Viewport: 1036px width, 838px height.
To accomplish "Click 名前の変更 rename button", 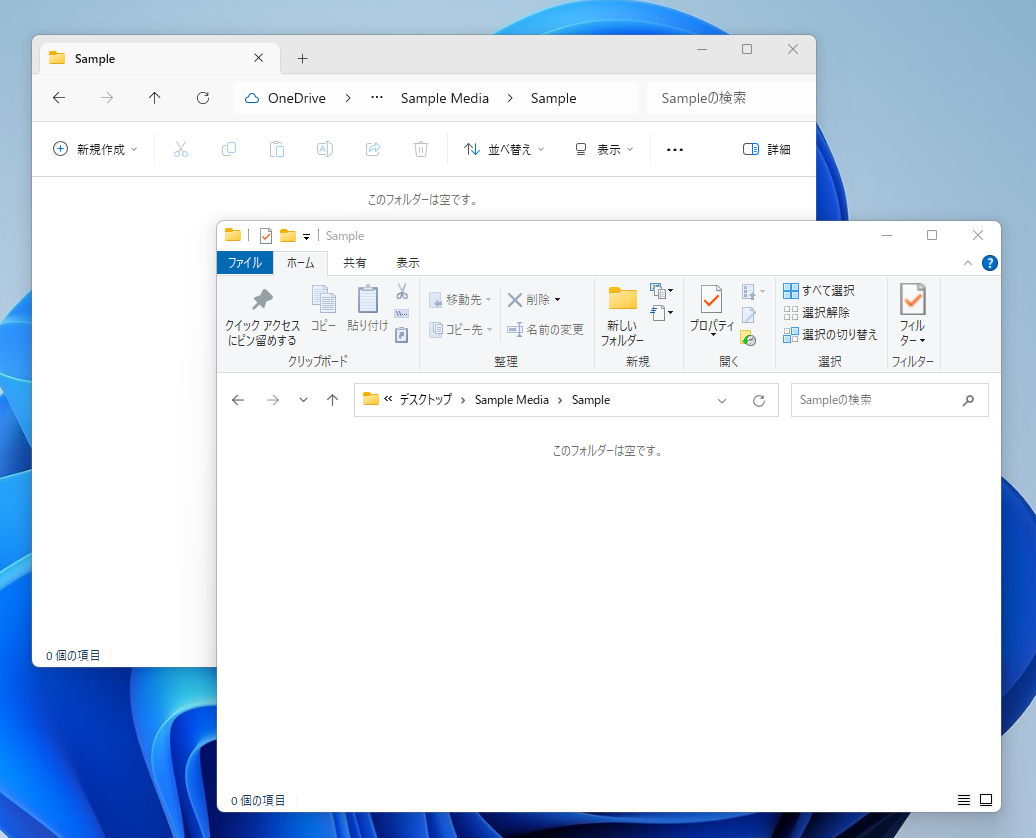I will pyautogui.click(x=545, y=329).
